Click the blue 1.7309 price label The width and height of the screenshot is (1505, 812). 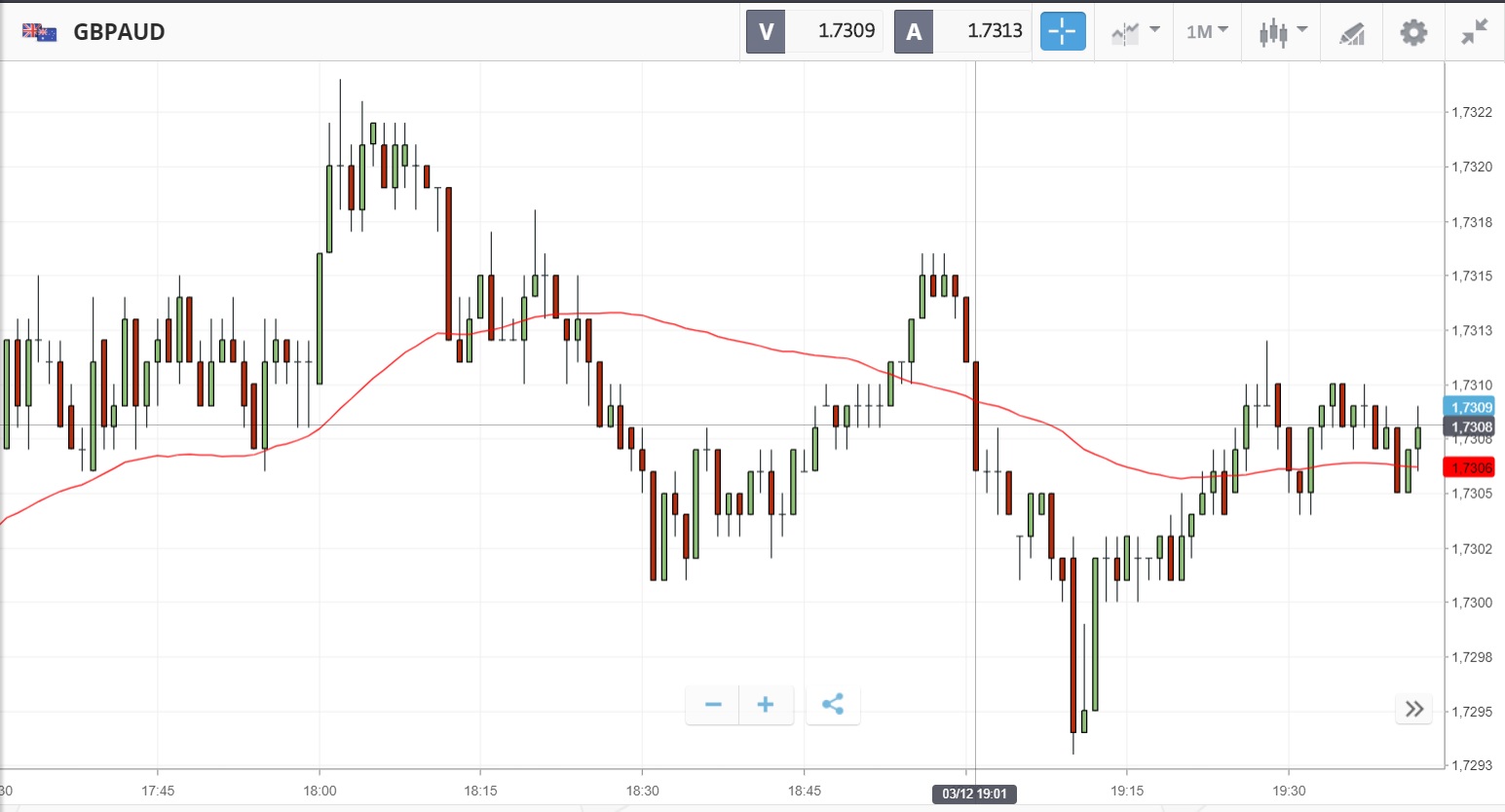[1468, 407]
